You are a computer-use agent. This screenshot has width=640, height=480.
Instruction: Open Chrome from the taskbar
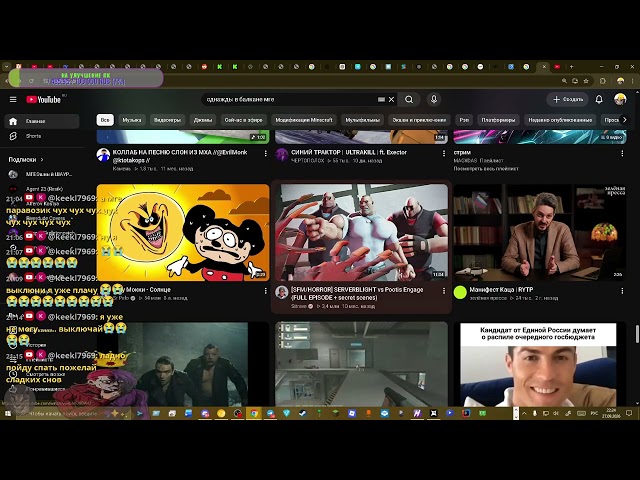(x=254, y=413)
